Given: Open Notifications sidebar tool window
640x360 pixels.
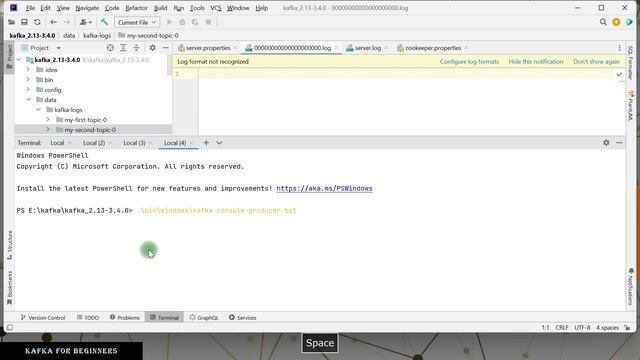Looking at the screenshot, I should (x=631, y=287).
